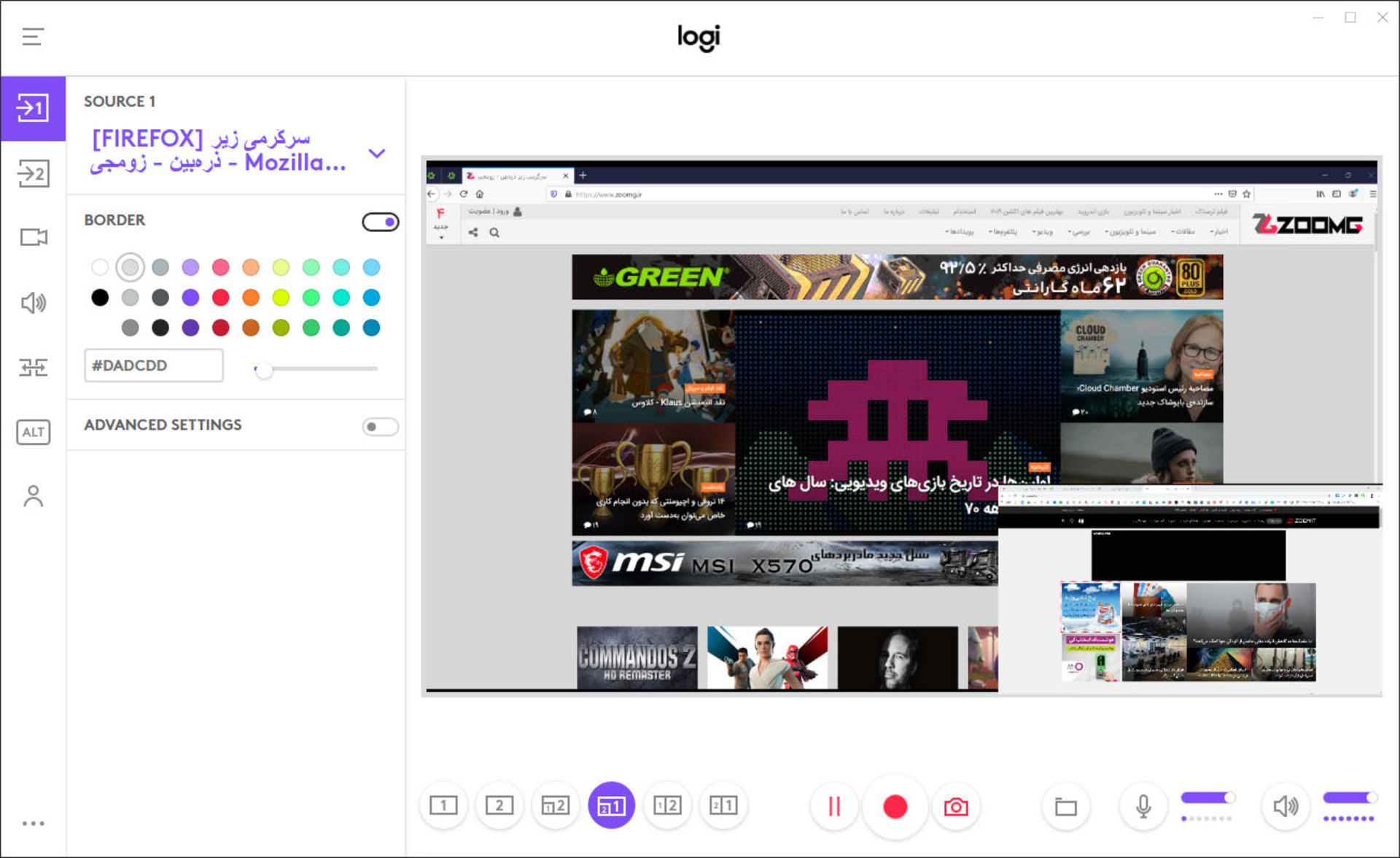This screenshot has height=858, width=1400.
Task: Click the GREEN banner ad in preview
Action: tap(898, 277)
